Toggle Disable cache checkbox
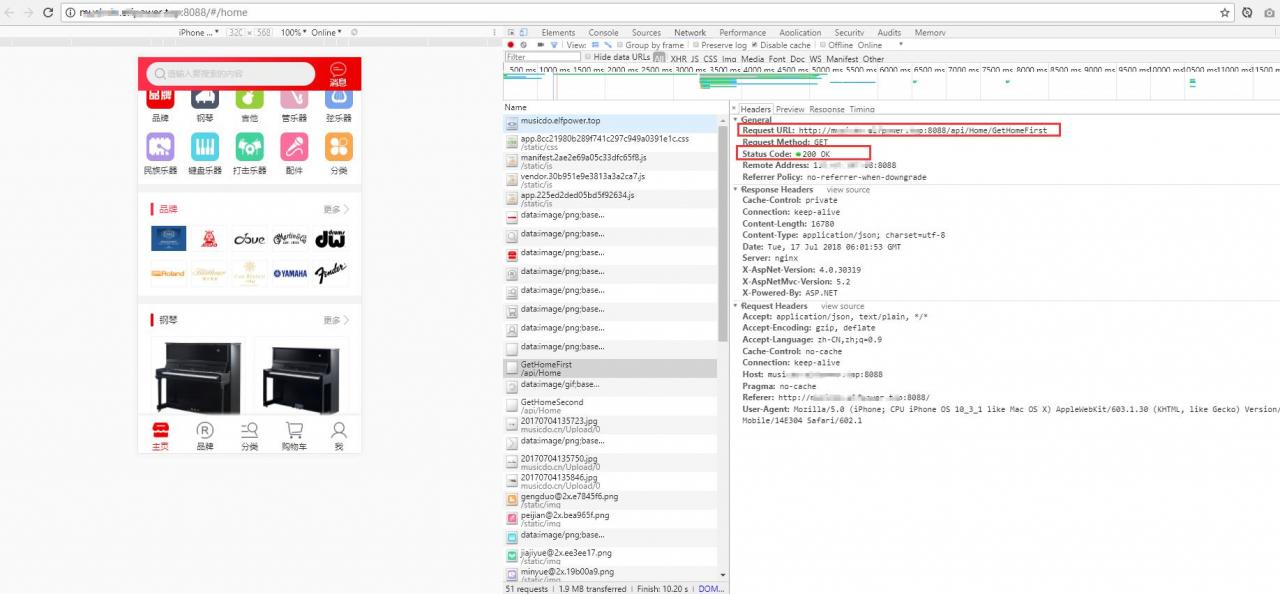1280x594 pixels. pos(755,45)
